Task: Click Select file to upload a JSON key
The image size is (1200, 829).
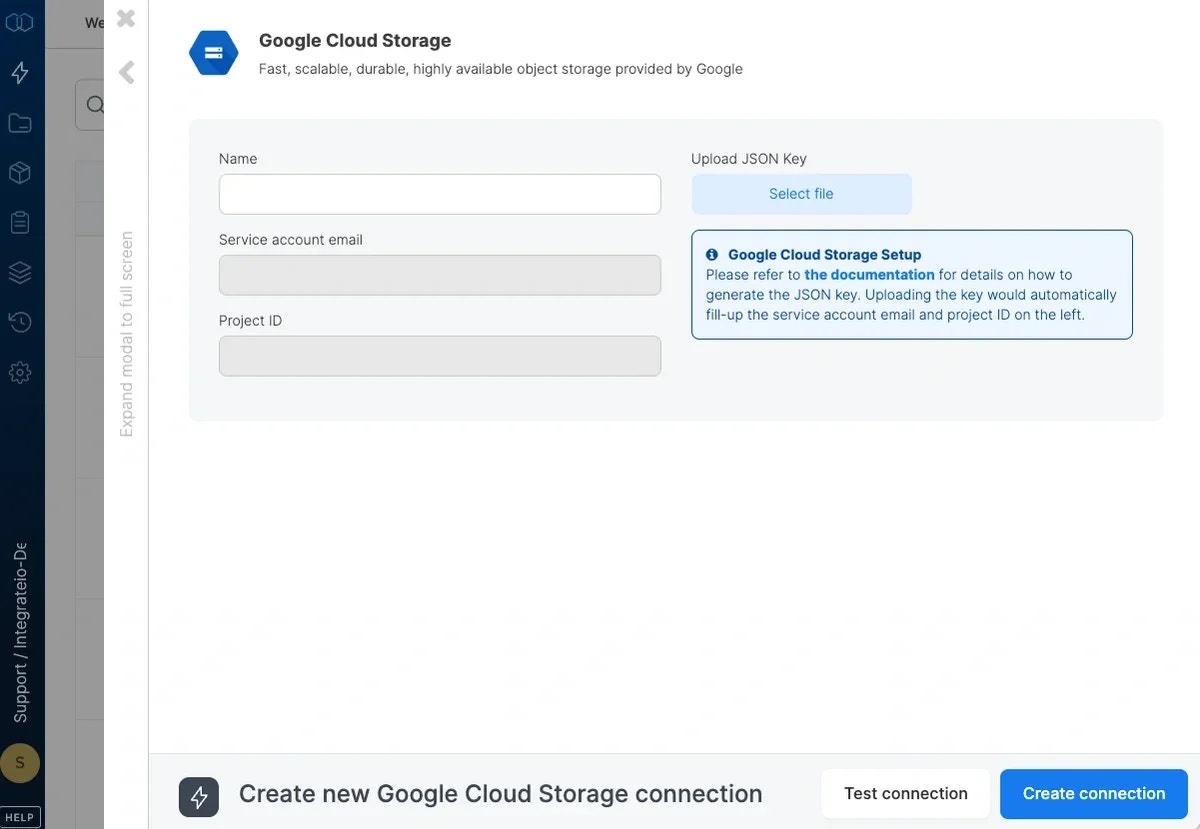Action: click(x=800, y=193)
